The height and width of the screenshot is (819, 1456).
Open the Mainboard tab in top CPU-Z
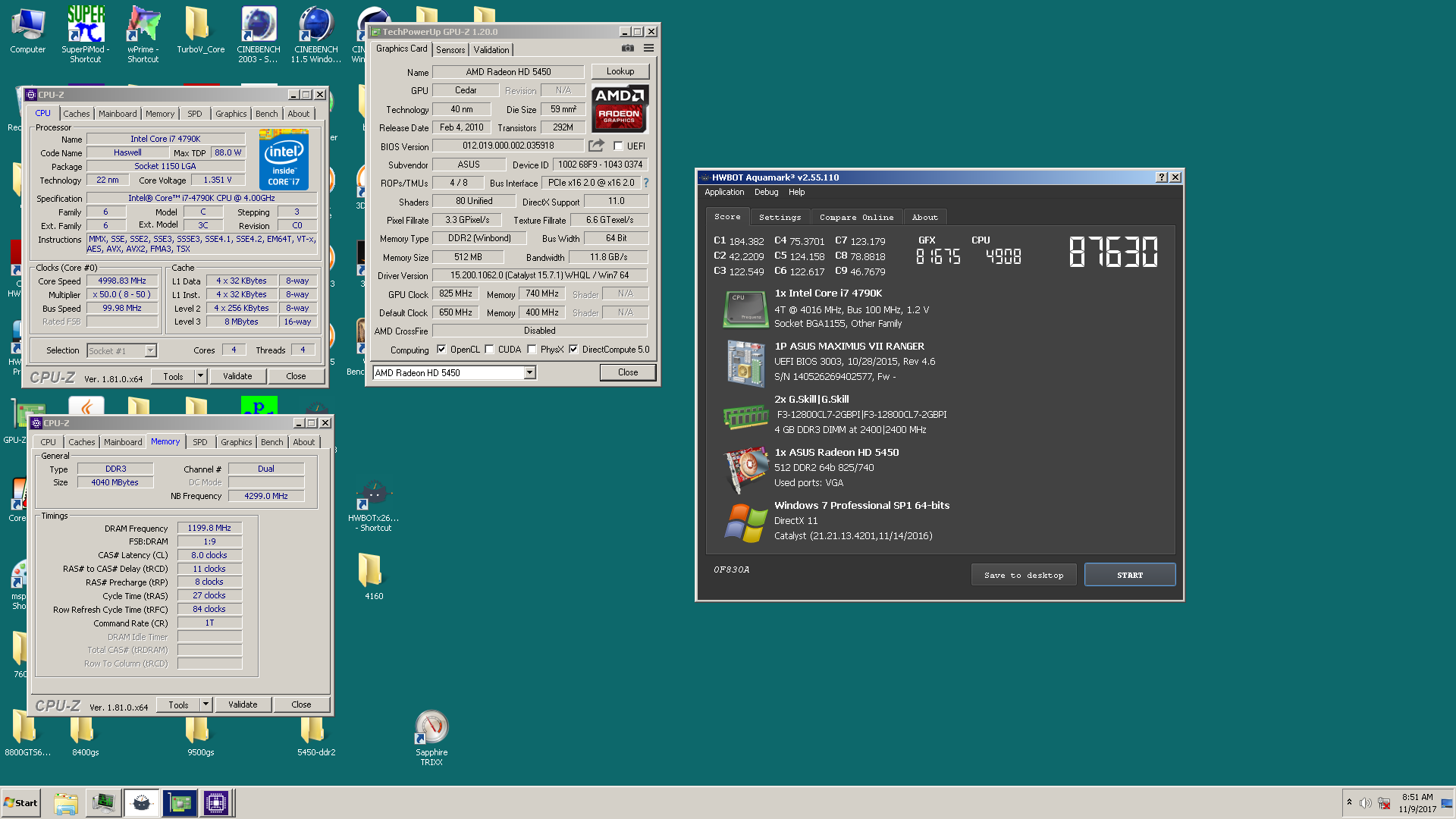click(118, 114)
